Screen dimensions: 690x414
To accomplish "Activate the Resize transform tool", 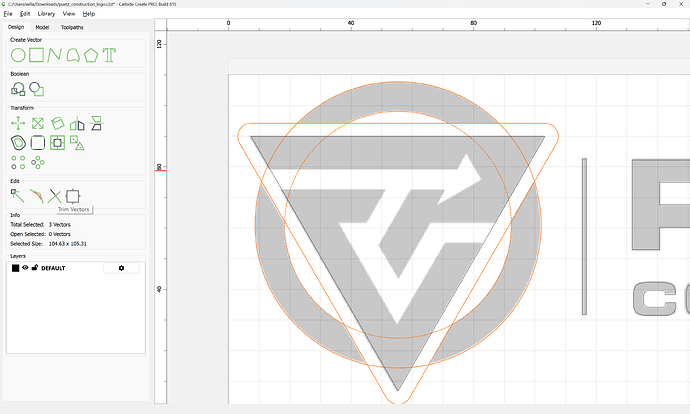I will 38,124.
